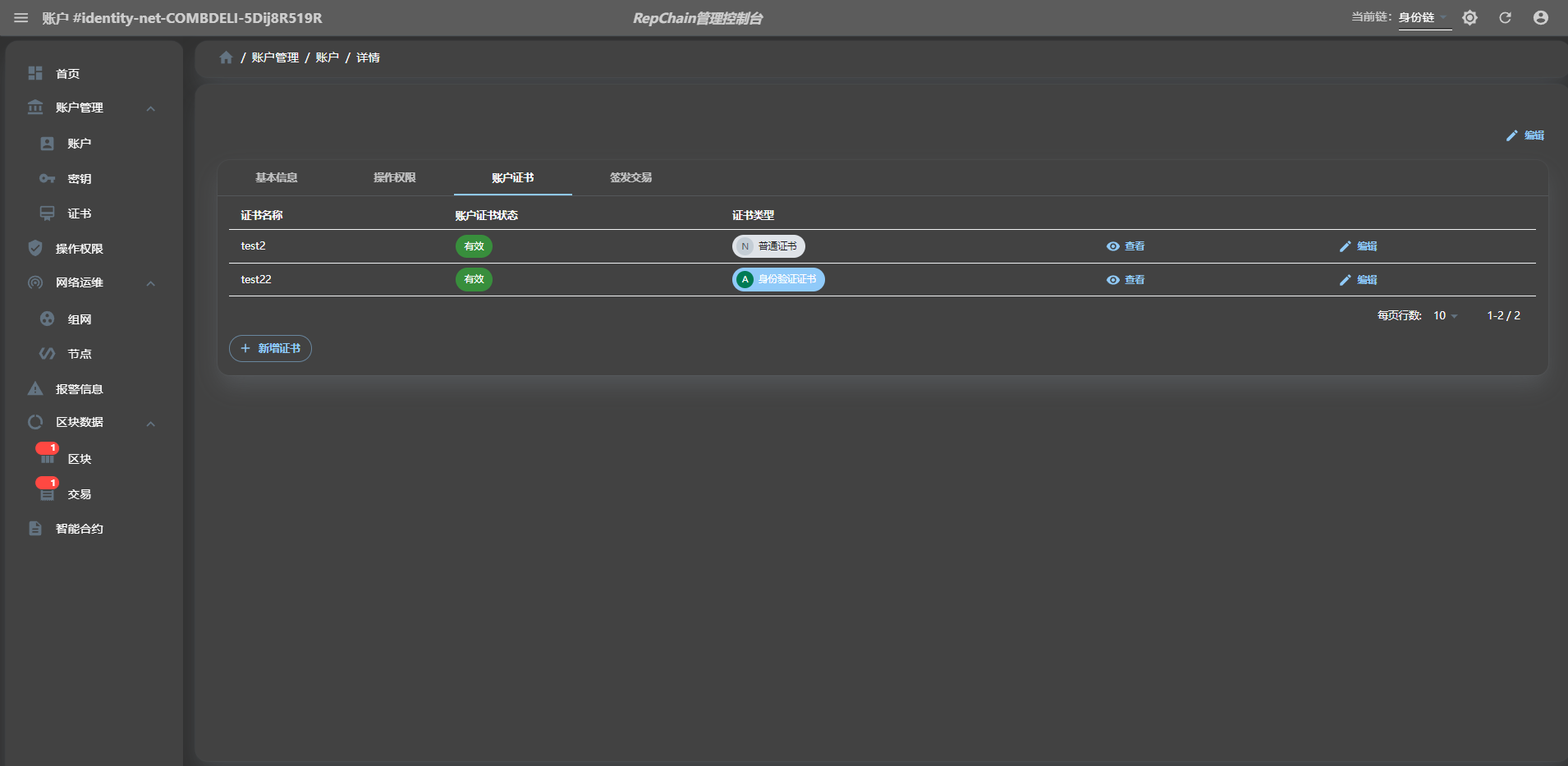Click the RepChain管理控制台 title
This screenshot has height=766, width=1568.
click(698, 18)
